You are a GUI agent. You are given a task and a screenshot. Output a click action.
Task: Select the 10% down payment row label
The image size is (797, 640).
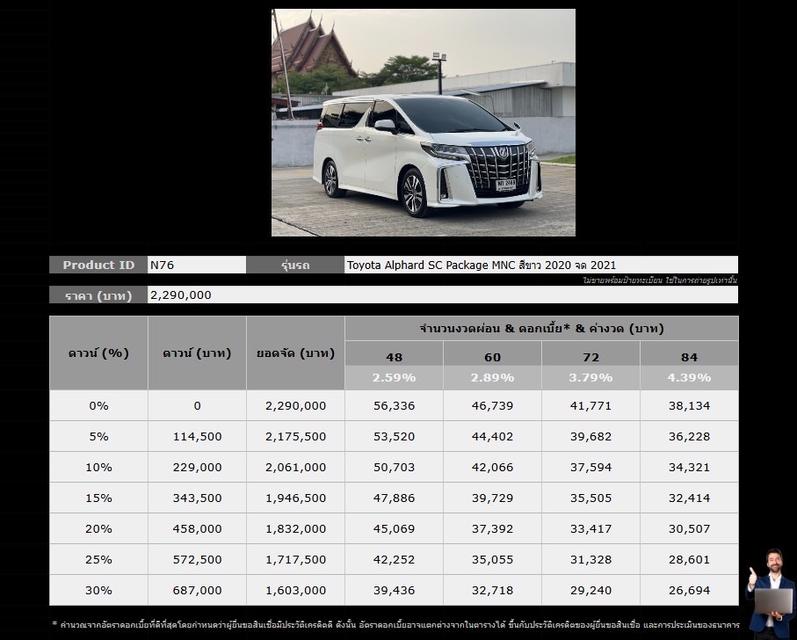click(99, 467)
